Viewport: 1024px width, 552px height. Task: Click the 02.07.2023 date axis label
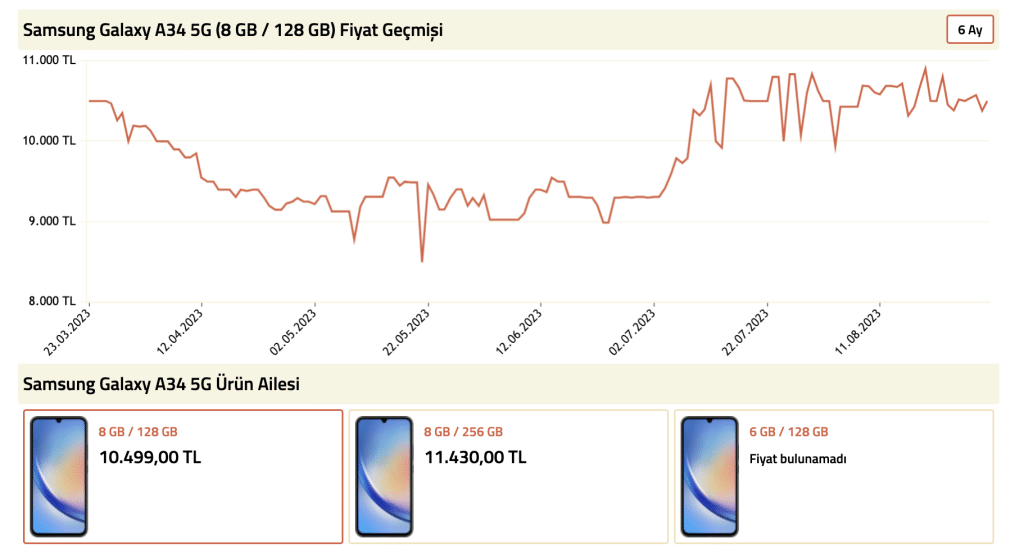pos(632,332)
